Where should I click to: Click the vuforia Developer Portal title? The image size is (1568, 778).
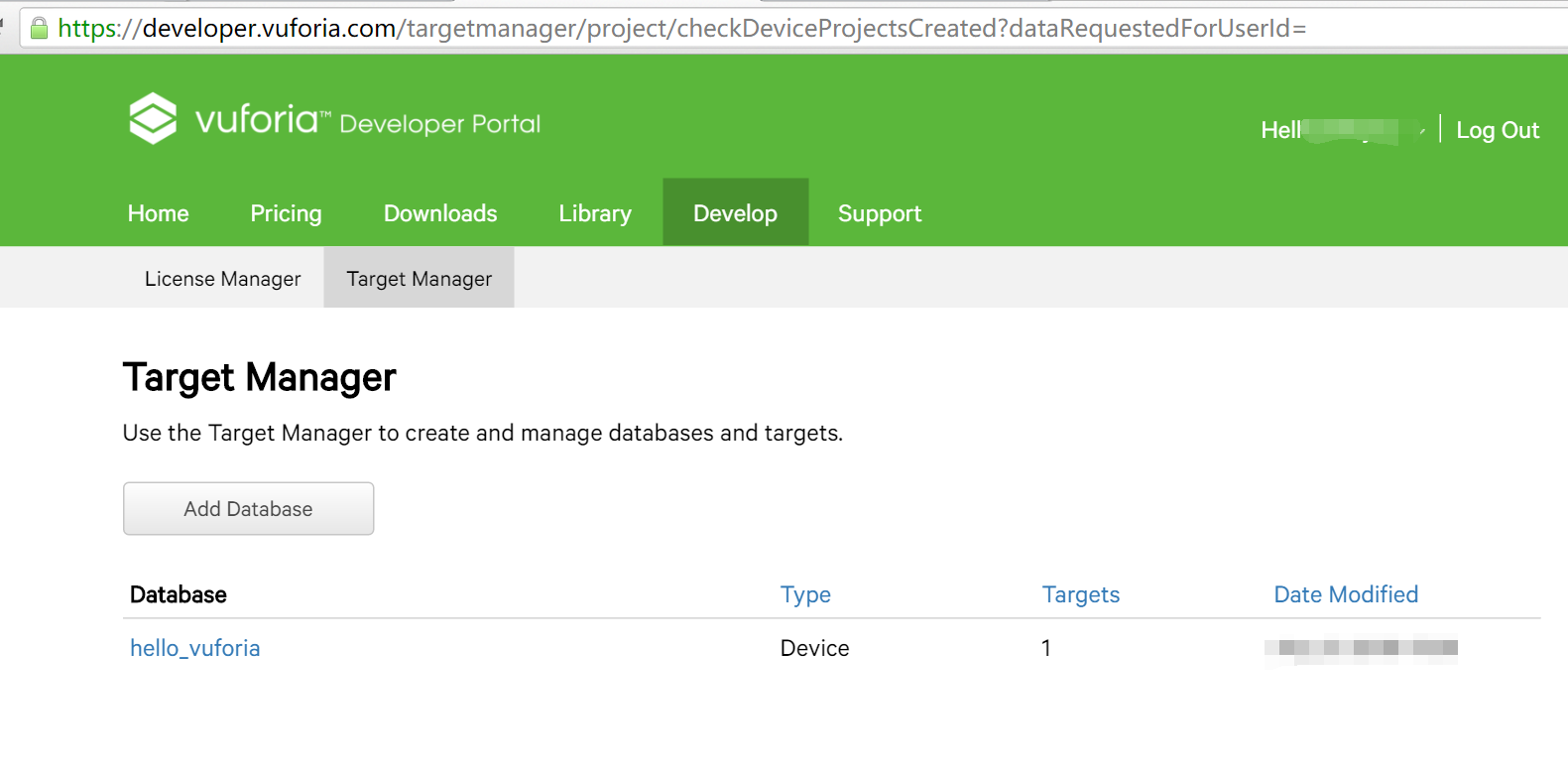pos(368,121)
